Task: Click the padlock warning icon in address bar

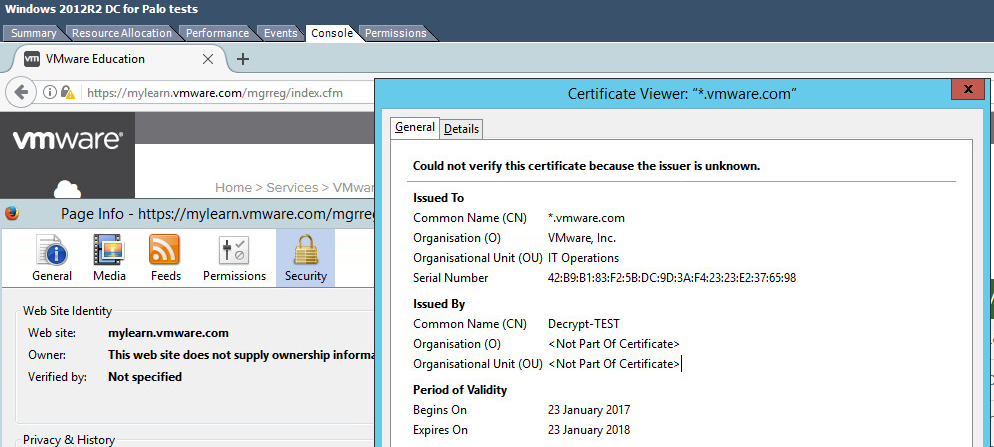Action: 67,93
